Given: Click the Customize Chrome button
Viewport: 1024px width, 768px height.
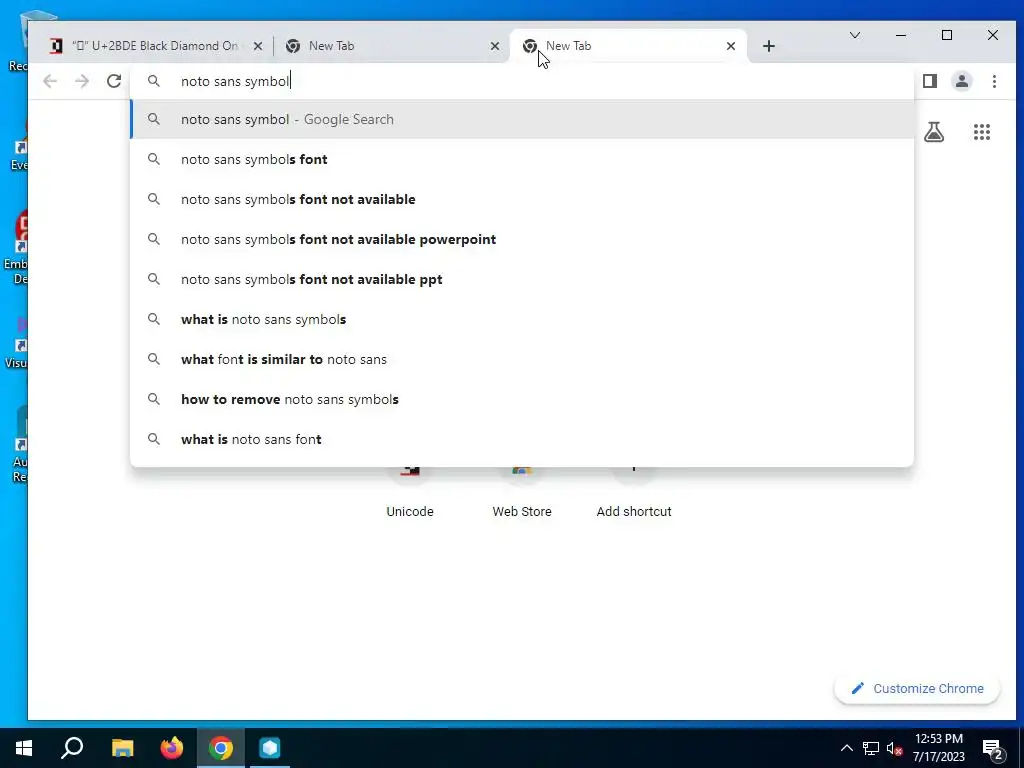Looking at the screenshot, I should click(917, 688).
